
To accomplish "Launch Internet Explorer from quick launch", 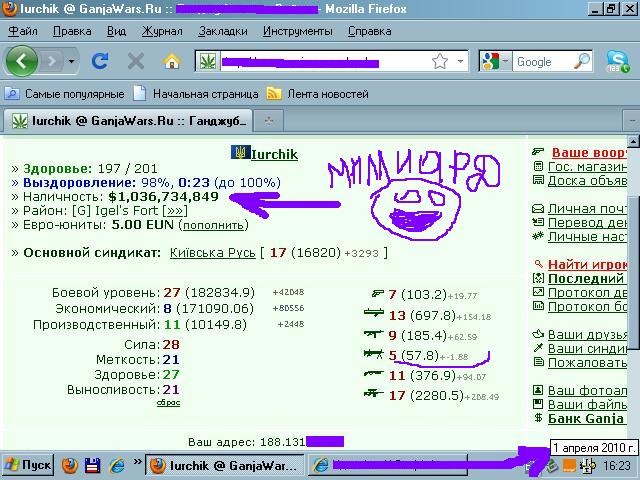I will coord(117,465).
